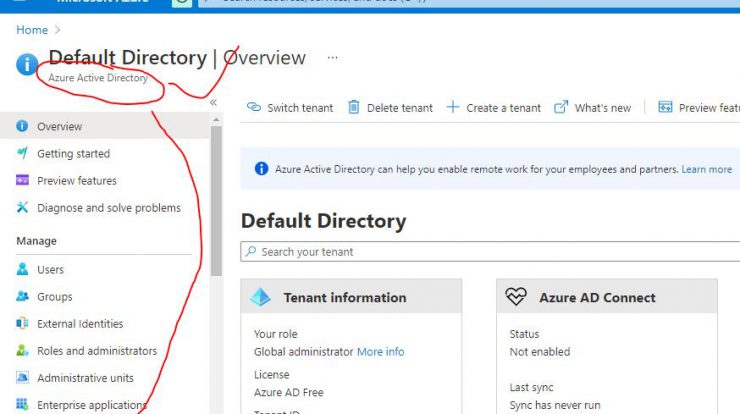Click the Tenant information card header
740x414 pixels.
(x=351, y=296)
